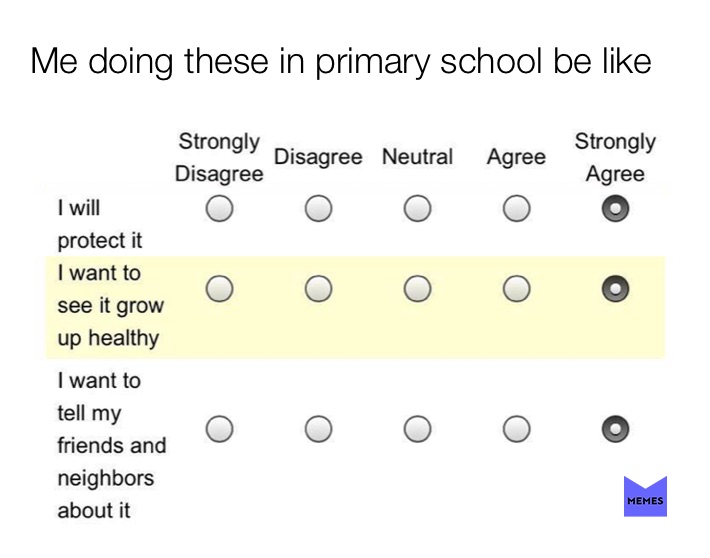Select Disagree for 'I will protect it'

[318, 208]
